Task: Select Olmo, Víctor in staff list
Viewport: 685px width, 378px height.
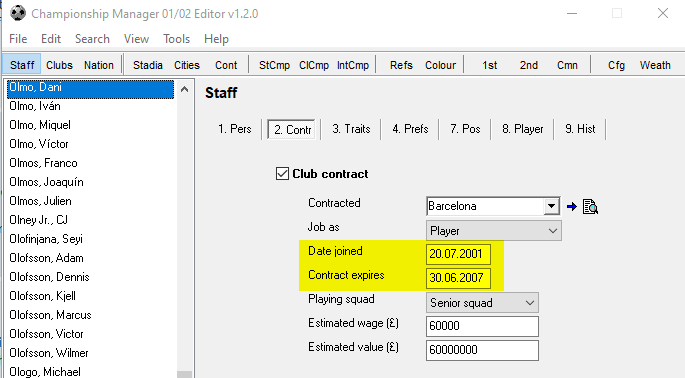Action: (91, 144)
